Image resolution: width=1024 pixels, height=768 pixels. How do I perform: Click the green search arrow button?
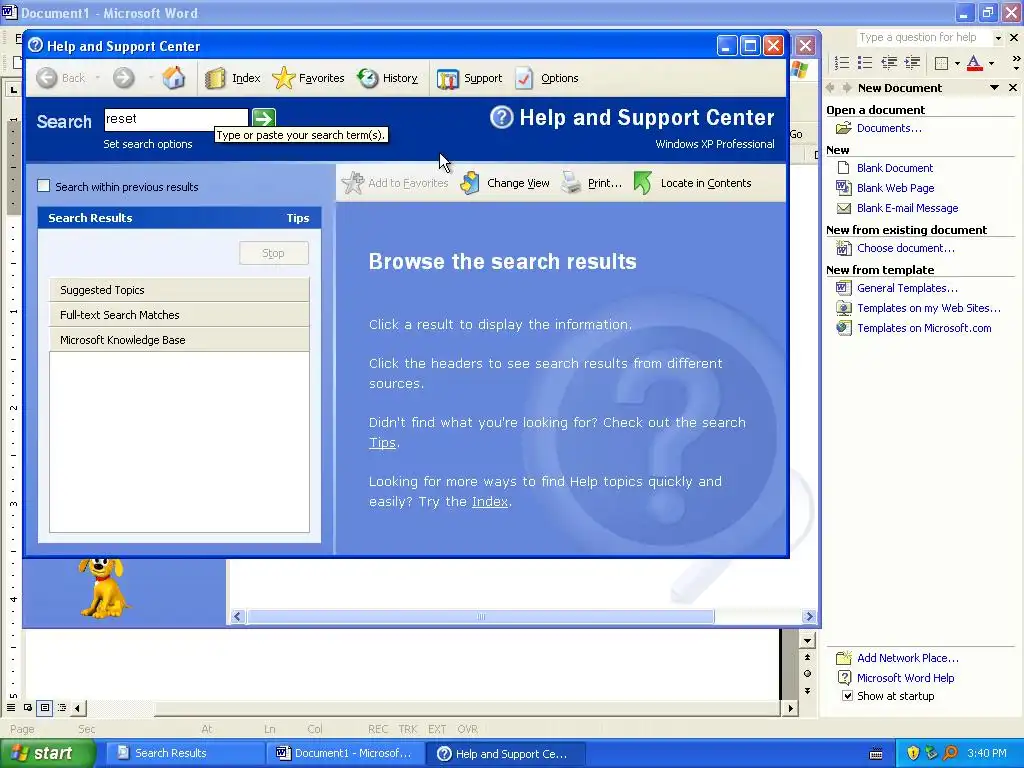264,118
